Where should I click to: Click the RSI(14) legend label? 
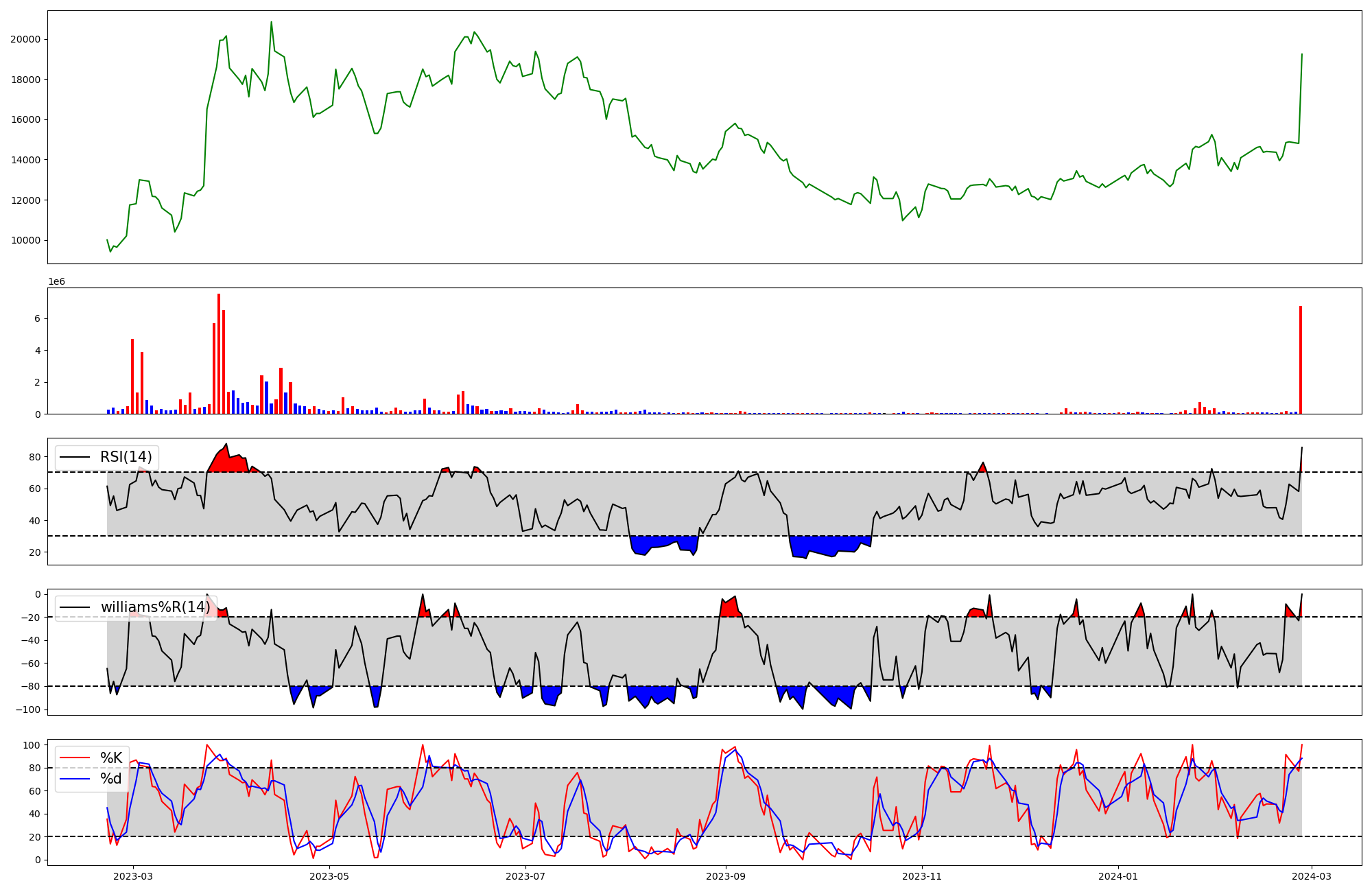pos(126,457)
